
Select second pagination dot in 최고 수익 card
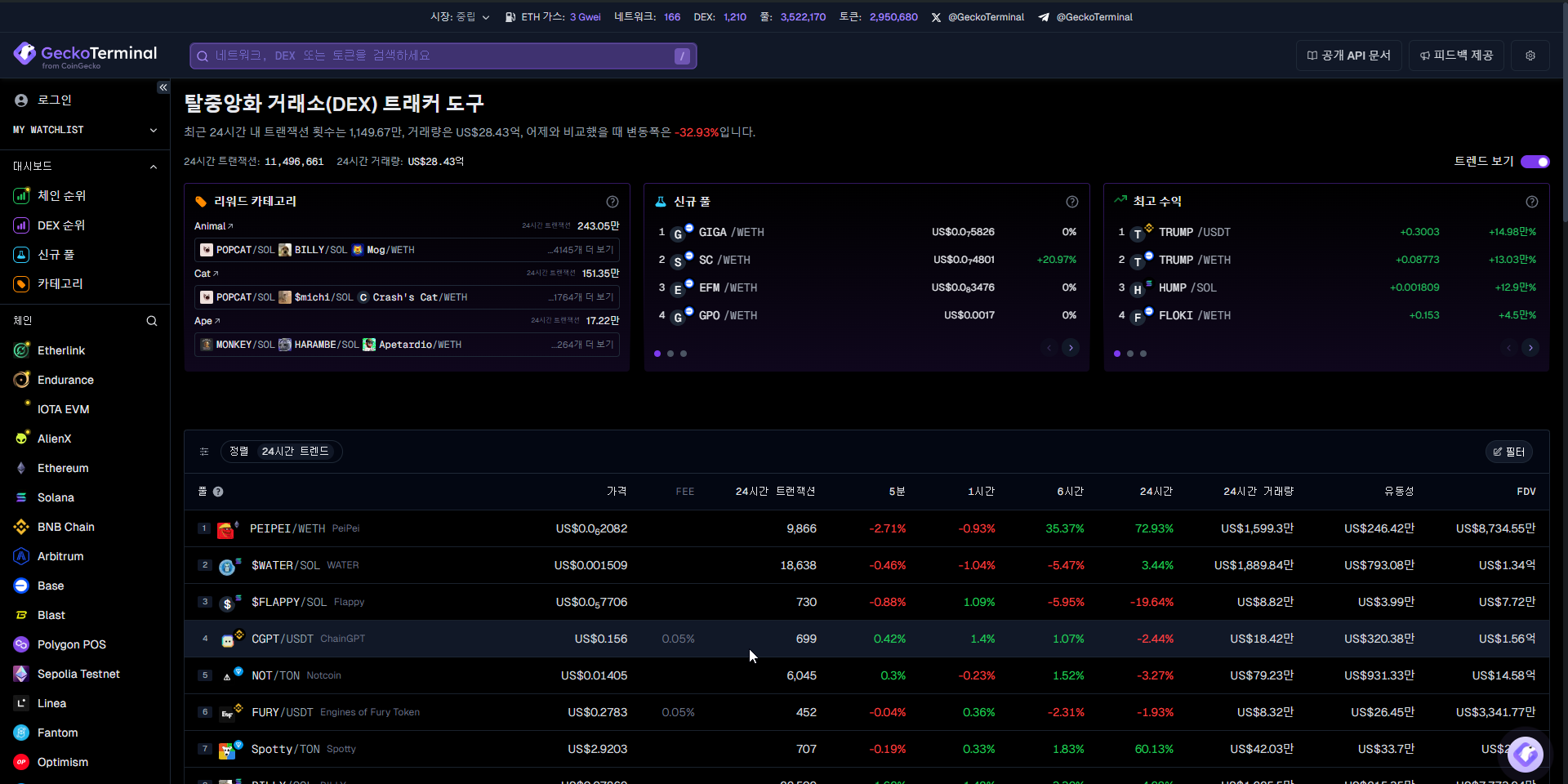(1130, 354)
